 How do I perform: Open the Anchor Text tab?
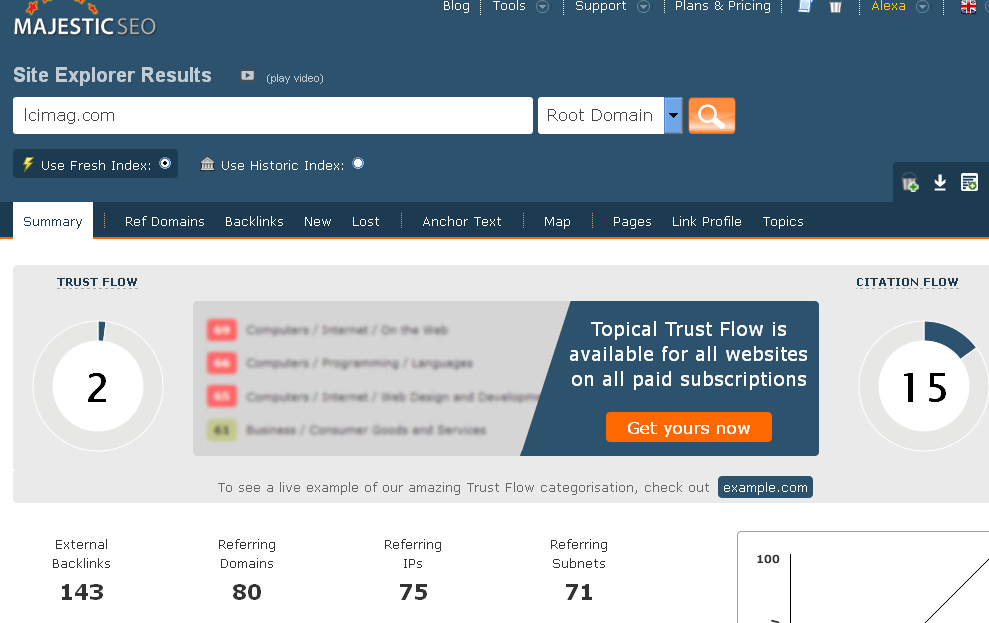coord(462,221)
